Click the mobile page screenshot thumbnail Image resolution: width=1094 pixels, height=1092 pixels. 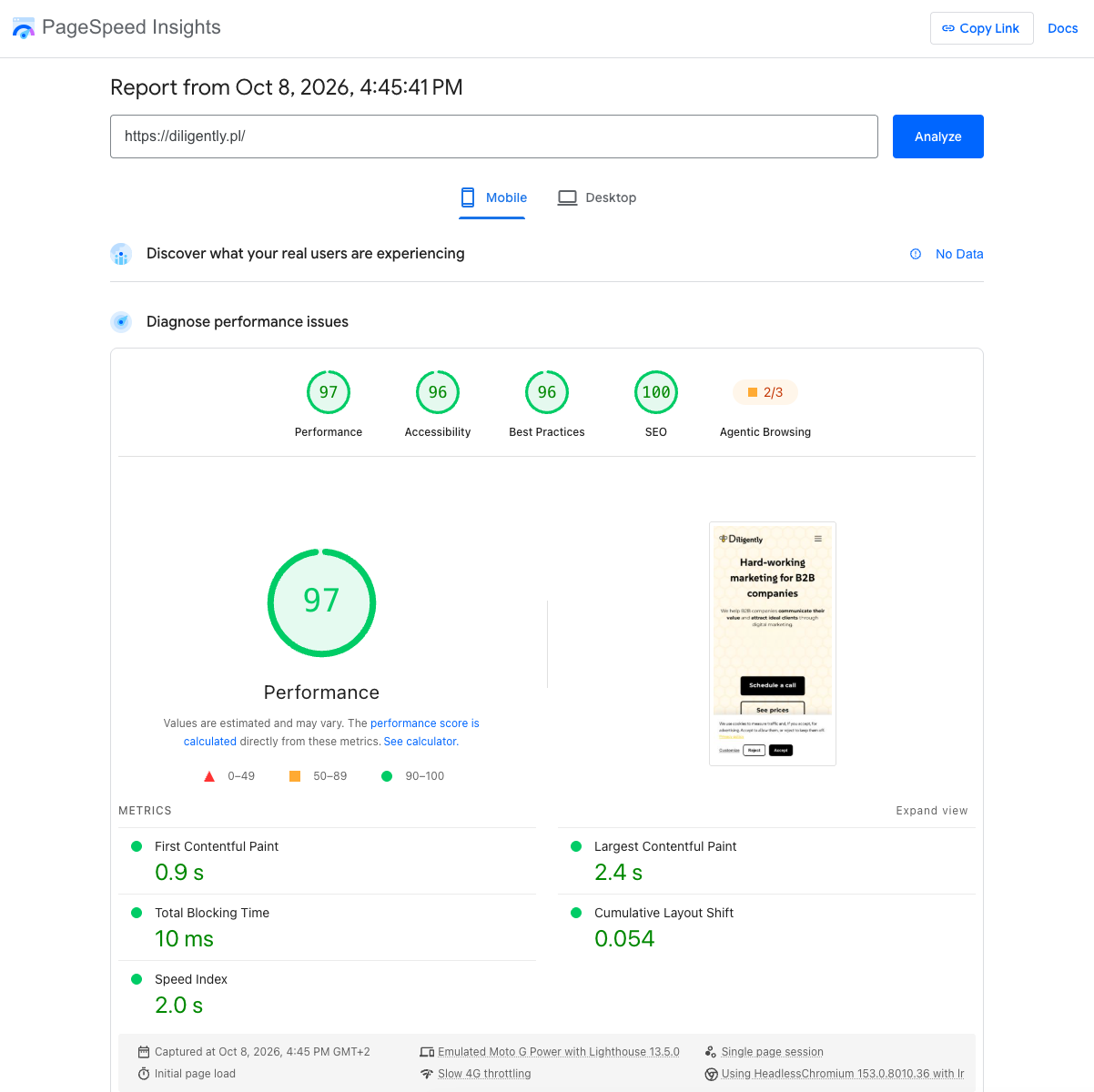773,643
